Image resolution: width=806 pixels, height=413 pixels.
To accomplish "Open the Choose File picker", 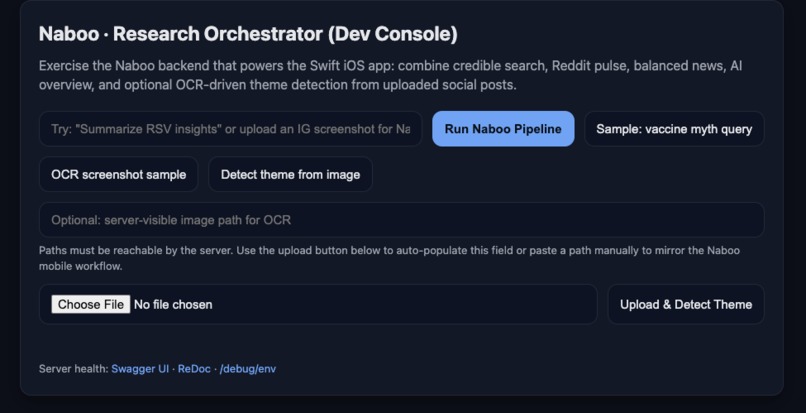I will click(x=90, y=304).
